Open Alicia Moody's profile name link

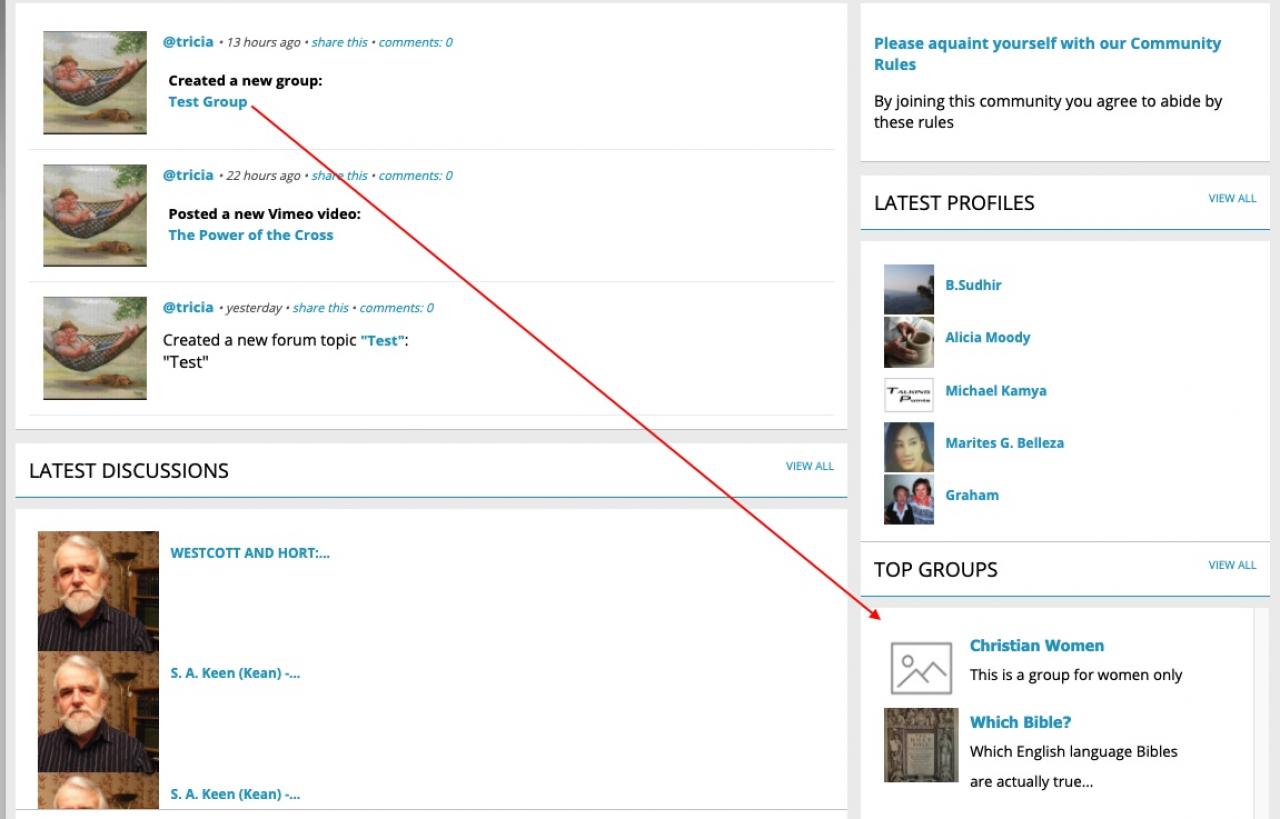coord(988,337)
